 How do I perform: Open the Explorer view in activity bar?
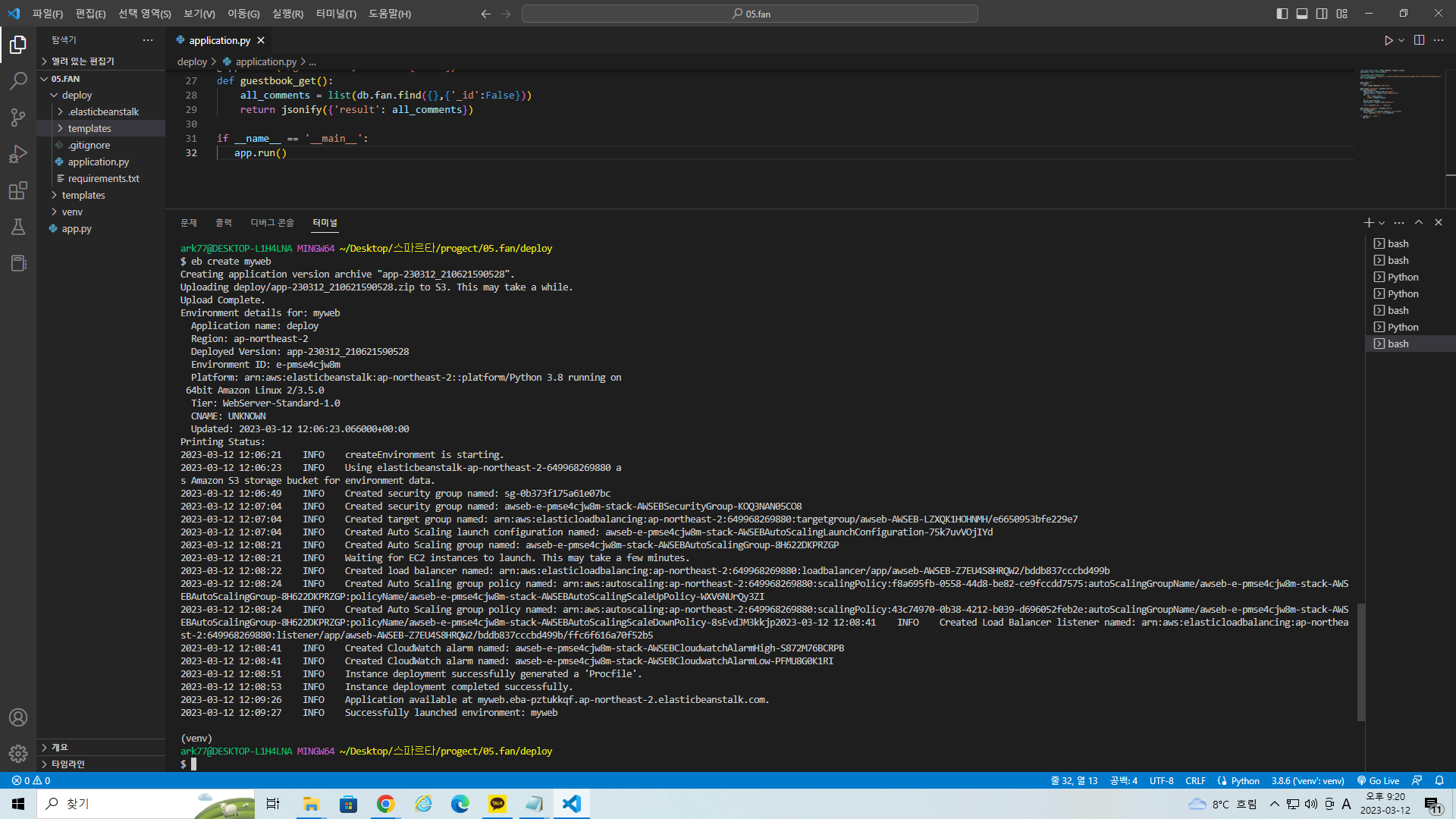[x=18, y=45]
